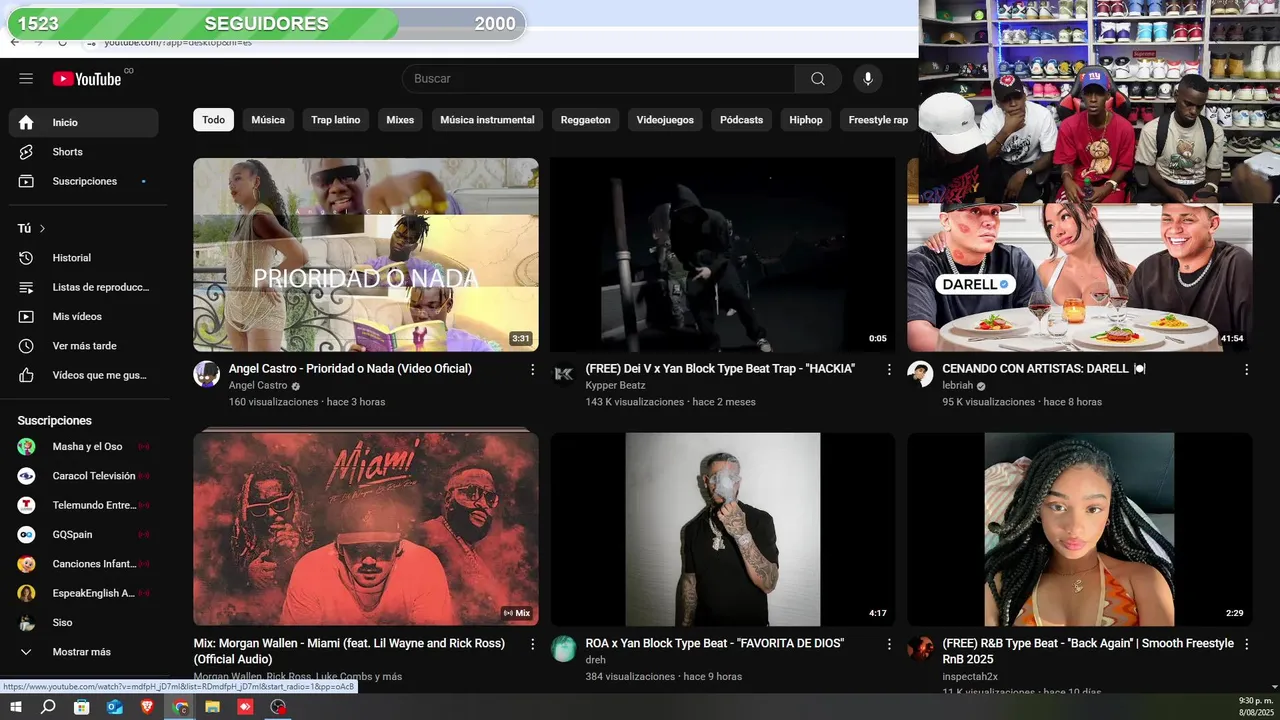
Task: Play HACKIA type beat thumbnail
Action: click(x=723, y=255)
